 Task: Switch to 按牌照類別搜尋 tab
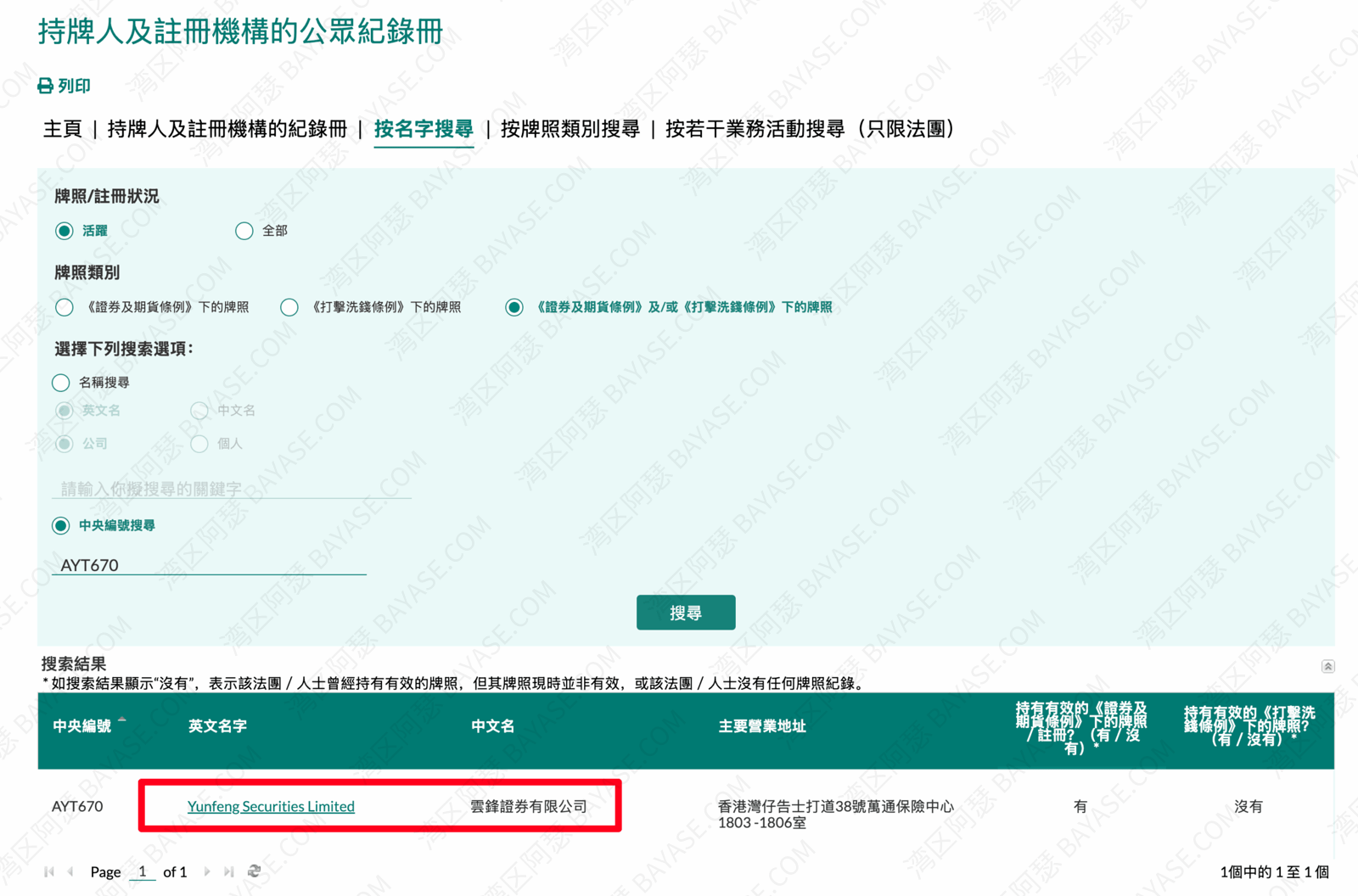570,129
